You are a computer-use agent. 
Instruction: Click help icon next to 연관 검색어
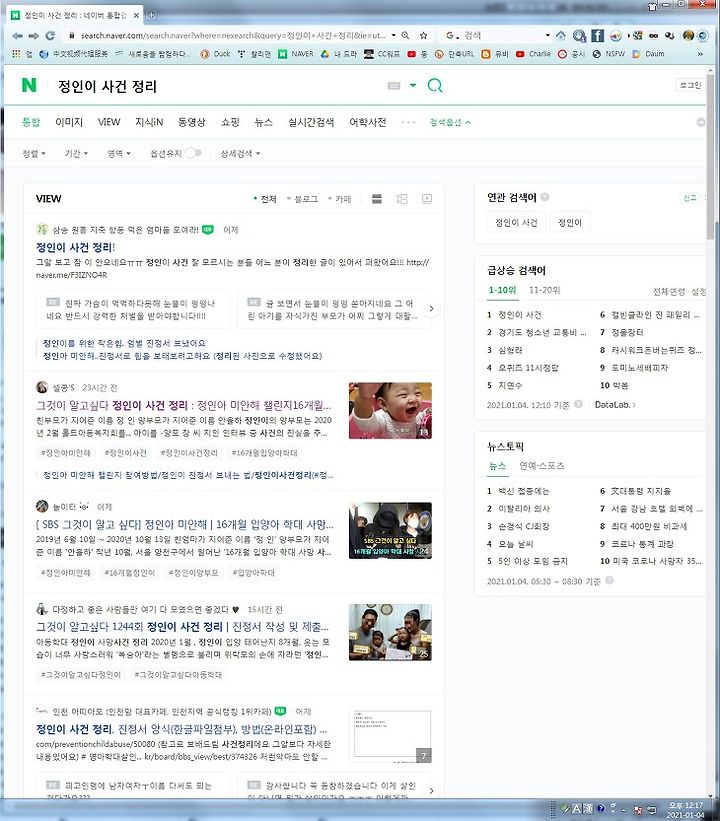545,197
